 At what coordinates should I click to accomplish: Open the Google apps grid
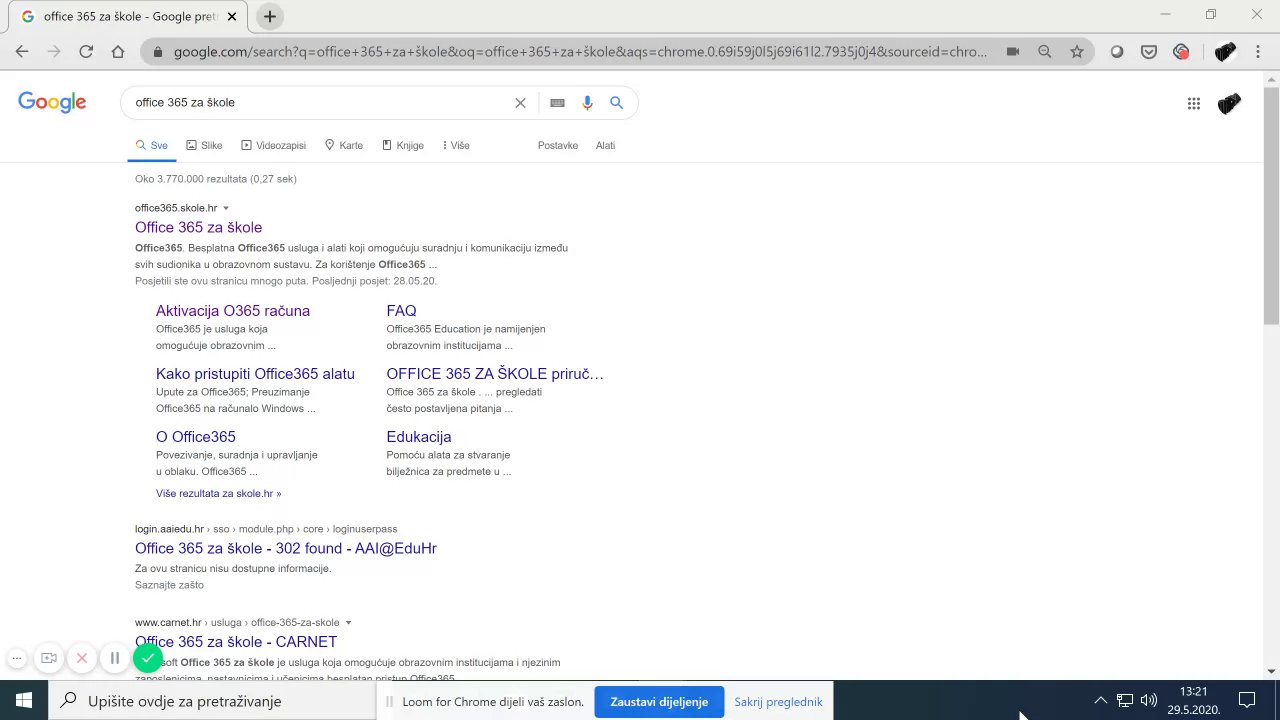tap(1193, 103)
